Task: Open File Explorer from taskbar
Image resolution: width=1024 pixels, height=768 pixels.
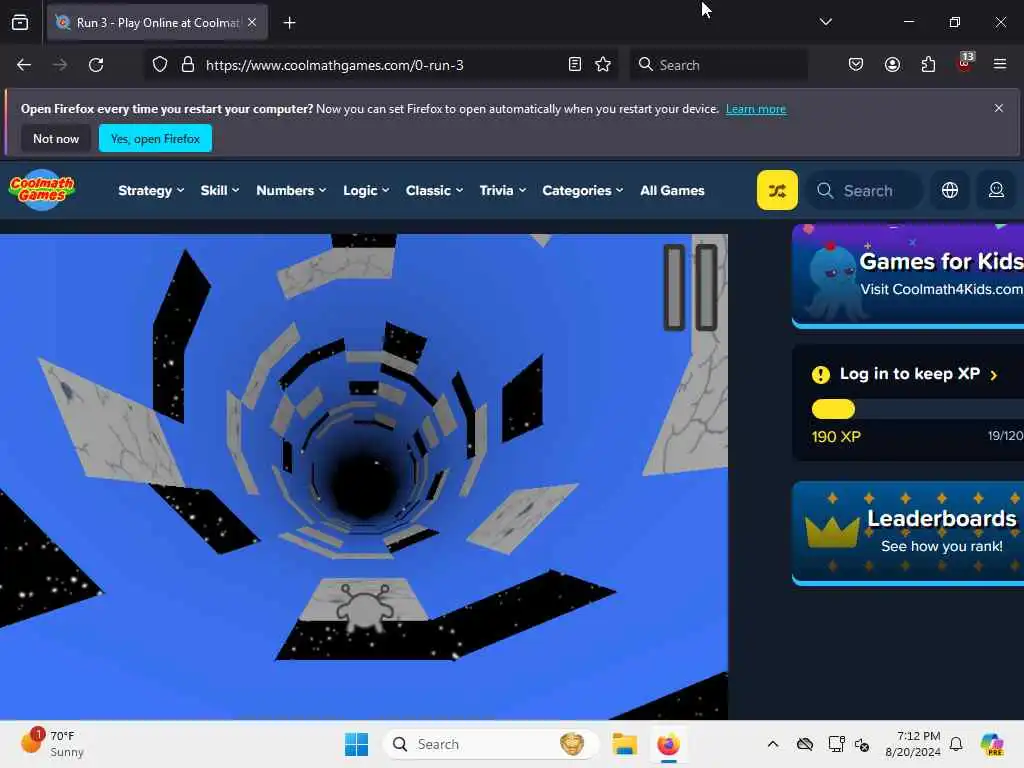Action: 624,744
